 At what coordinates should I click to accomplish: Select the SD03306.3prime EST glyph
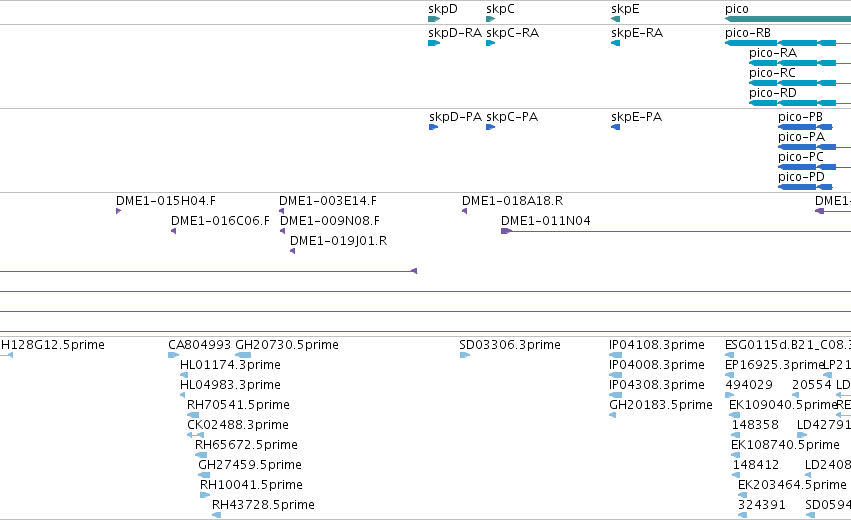point(465,355)
